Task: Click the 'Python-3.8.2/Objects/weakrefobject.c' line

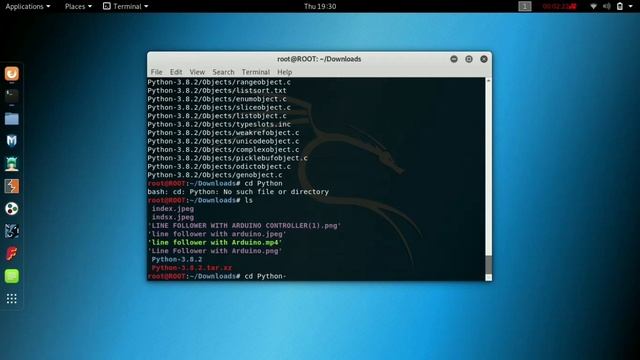Action: [x=223, y=133]
